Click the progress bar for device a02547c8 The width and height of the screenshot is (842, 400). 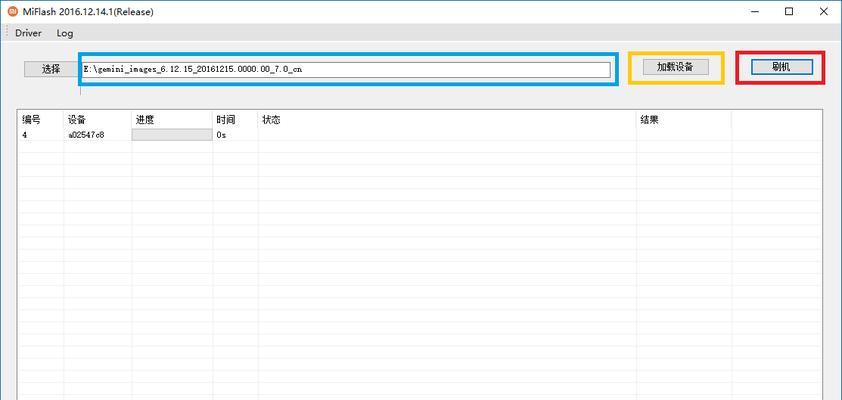pyautogui.click(x=172, y=135)
